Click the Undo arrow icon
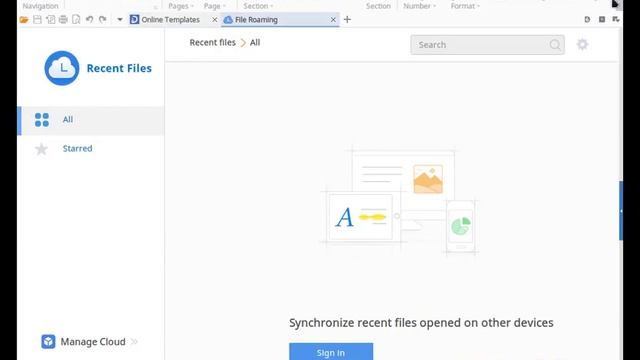 pyautogui.click(x=89, y=20)
